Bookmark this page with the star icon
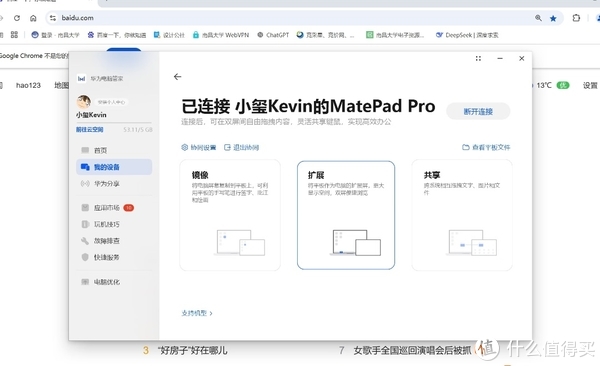The width and height of the screenshot is (600, 366). [553, 18]
